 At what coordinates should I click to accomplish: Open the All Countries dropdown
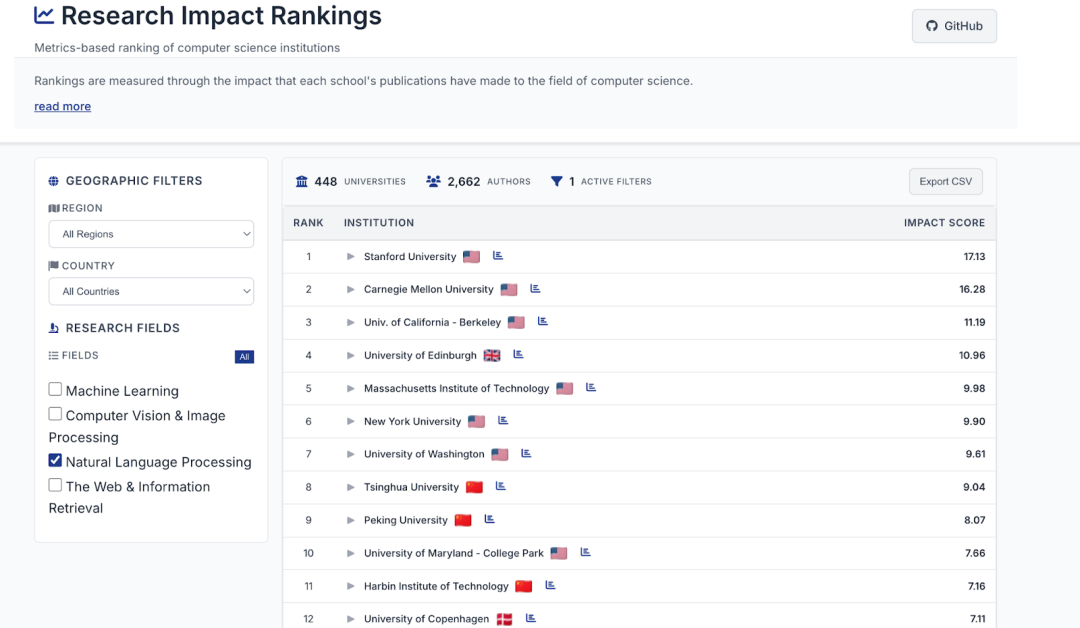coord(151,291)
